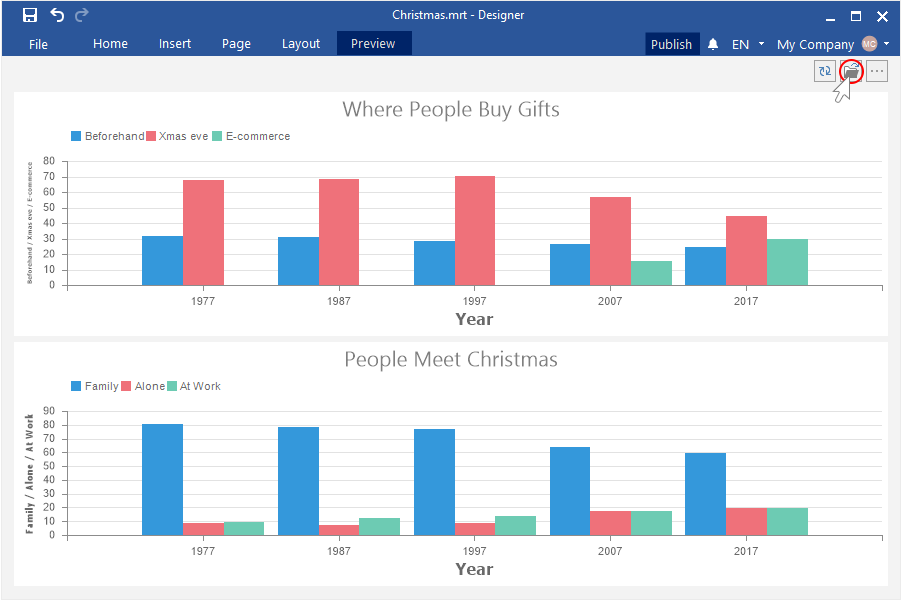Screen dimensions: 902x601
Task: Click the Year axis label of Christmas chart
Action: click(474, 569)
